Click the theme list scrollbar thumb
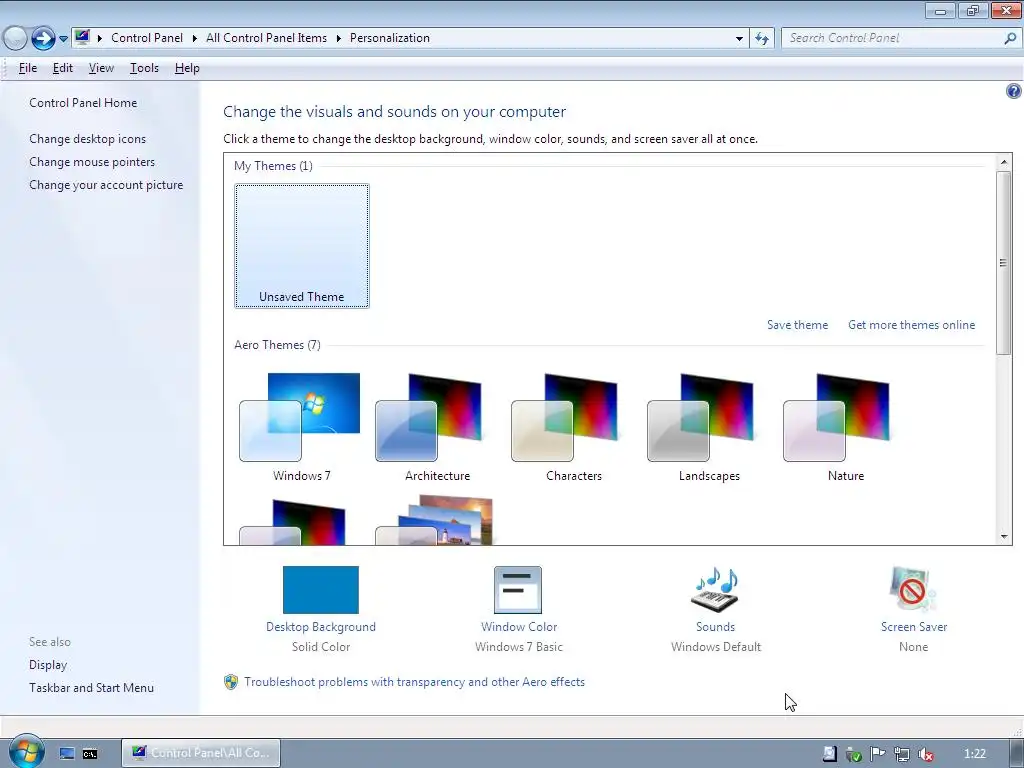1024x768 pixels. [x=1004, y=263]
